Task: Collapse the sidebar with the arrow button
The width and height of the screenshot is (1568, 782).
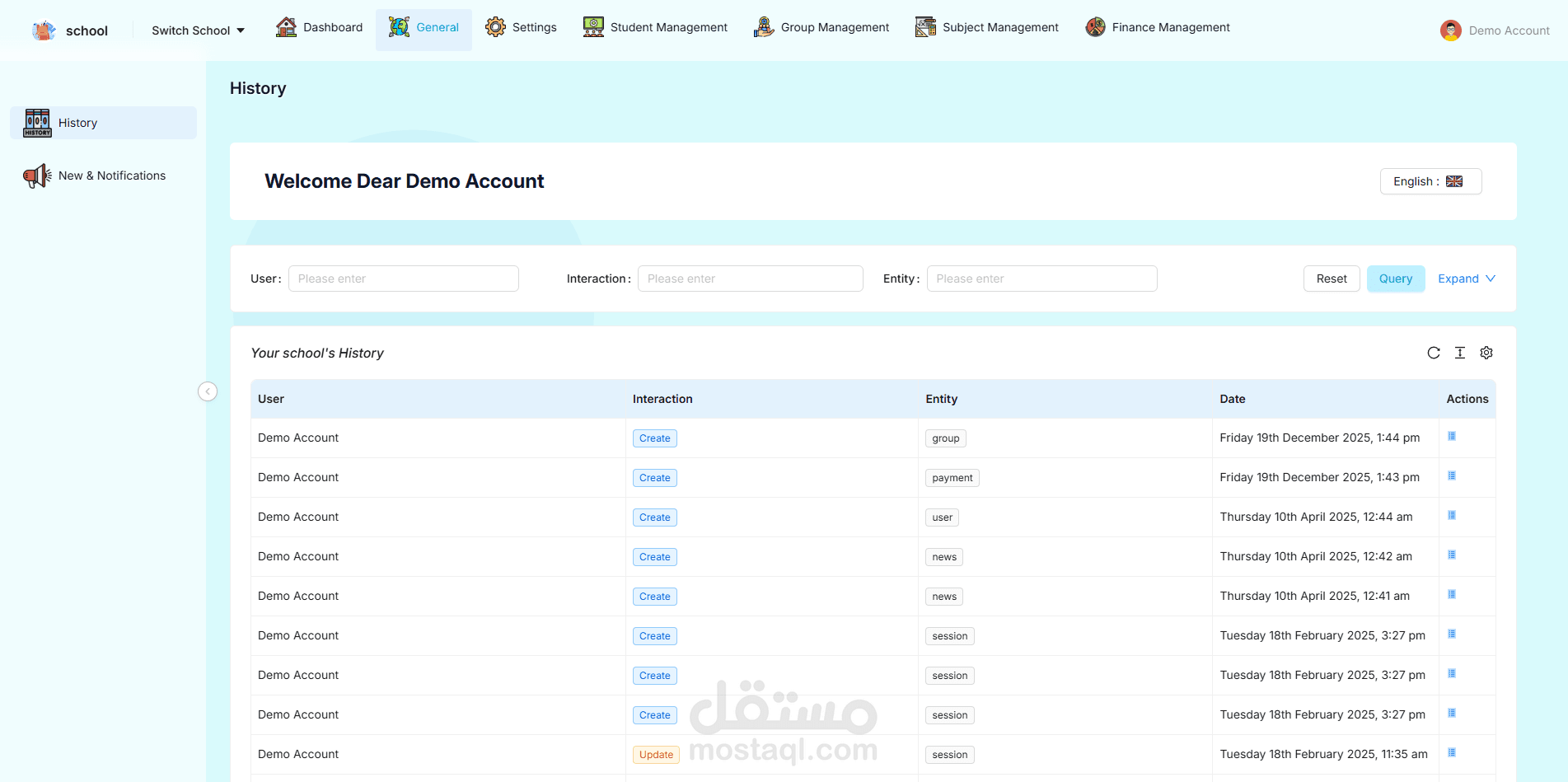Action: (208, 391)
